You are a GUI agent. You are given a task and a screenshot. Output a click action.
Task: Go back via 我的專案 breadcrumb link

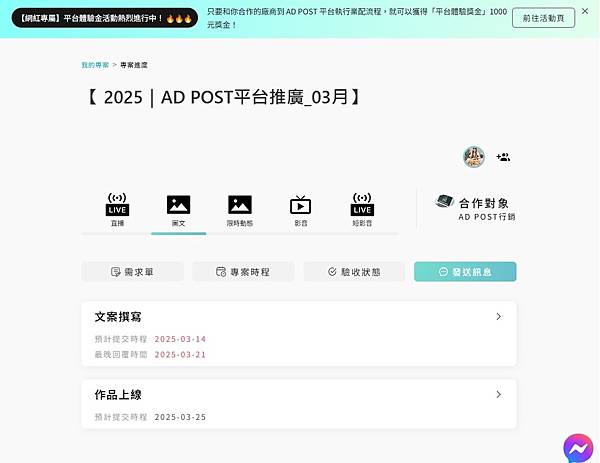click(95, 65)
